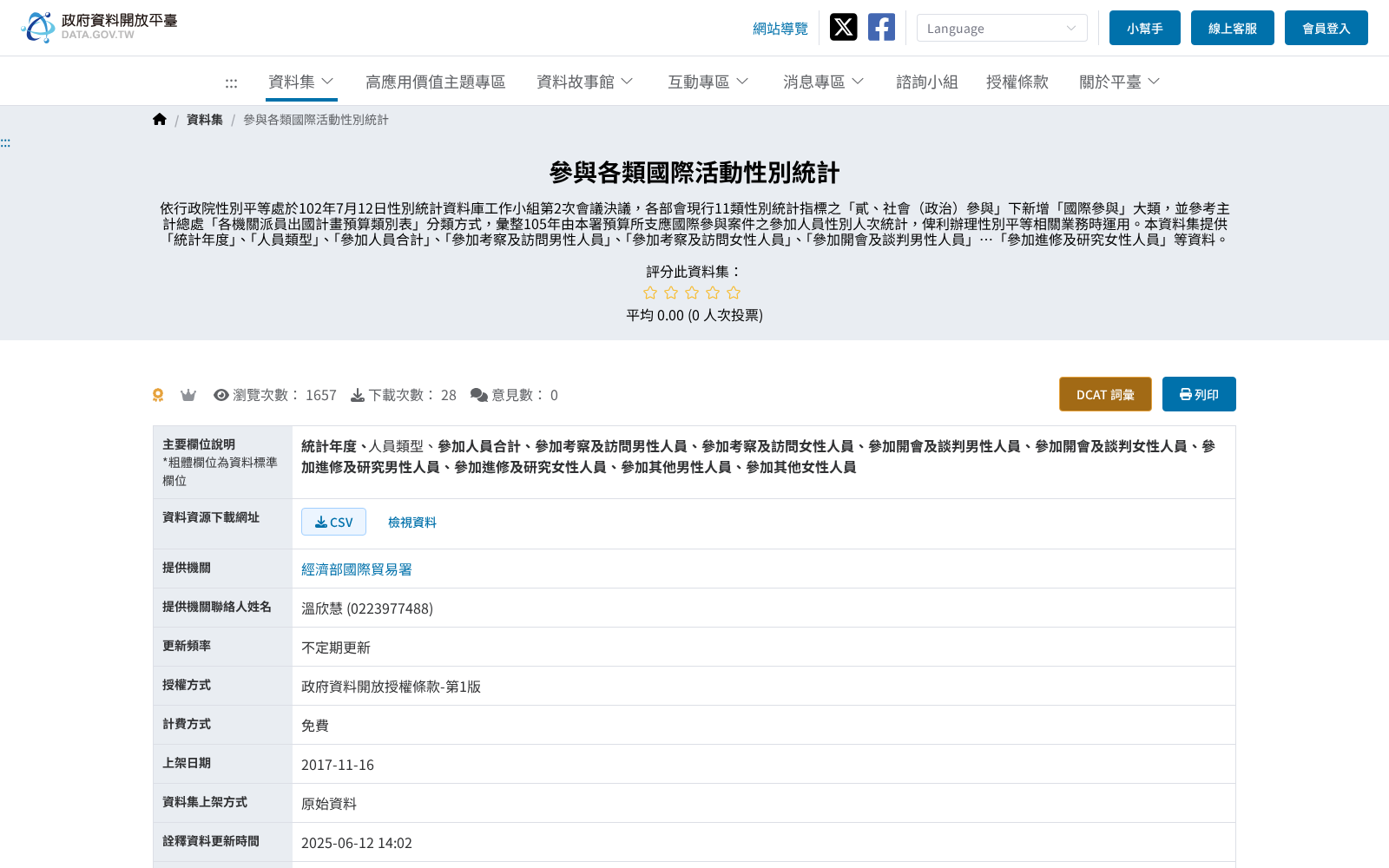
Task: Click 資料集 in the breadcrumb
Action: coord(205,120)
